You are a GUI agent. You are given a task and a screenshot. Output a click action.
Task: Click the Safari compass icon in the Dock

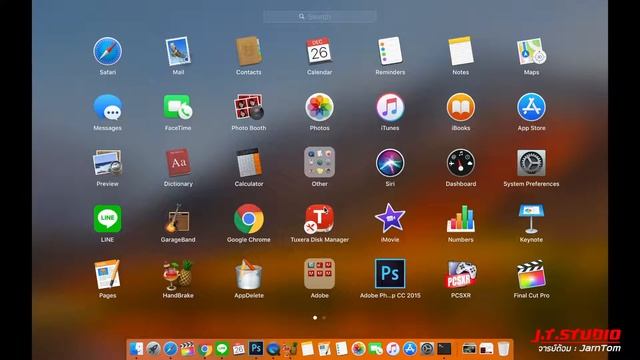point(170,349)
